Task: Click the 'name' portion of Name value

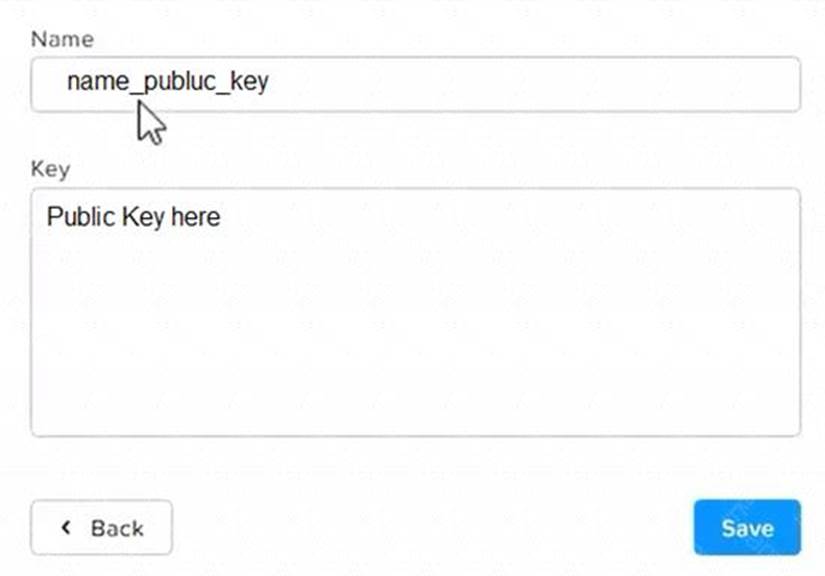Action: click(x=98, y=82)
